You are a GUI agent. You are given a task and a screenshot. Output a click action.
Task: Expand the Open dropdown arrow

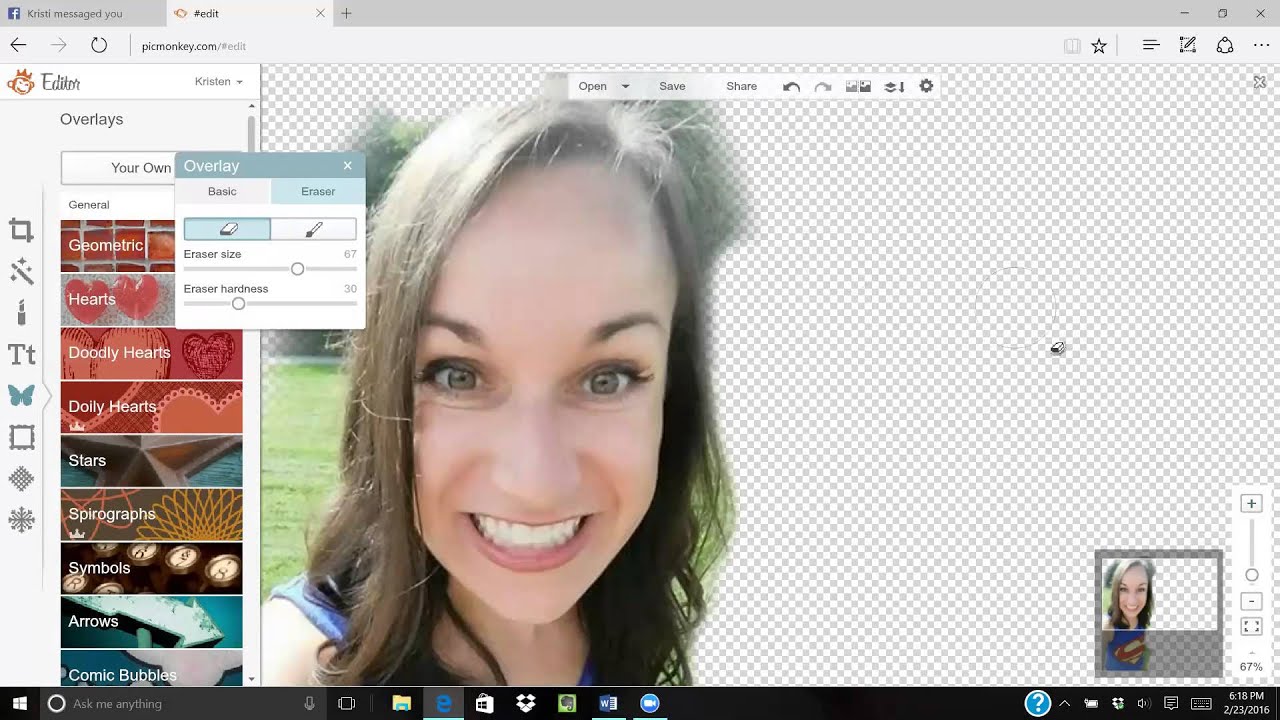625,86
